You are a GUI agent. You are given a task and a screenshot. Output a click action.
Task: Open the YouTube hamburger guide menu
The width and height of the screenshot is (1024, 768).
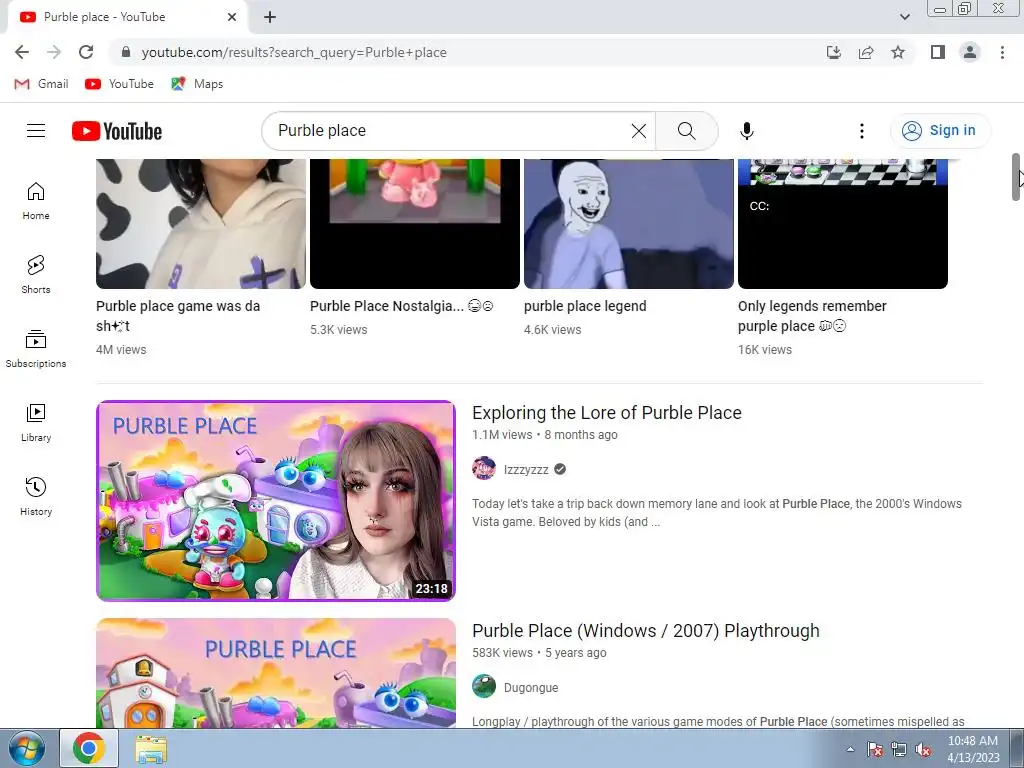point(36,131)
